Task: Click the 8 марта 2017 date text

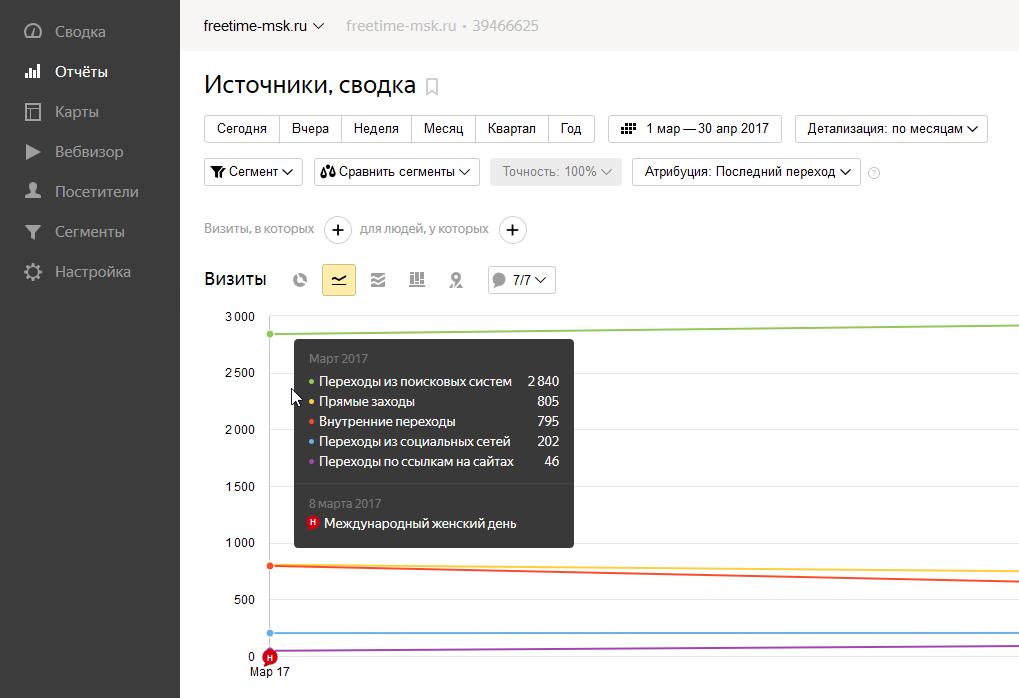Action: [x=344, y=504]
